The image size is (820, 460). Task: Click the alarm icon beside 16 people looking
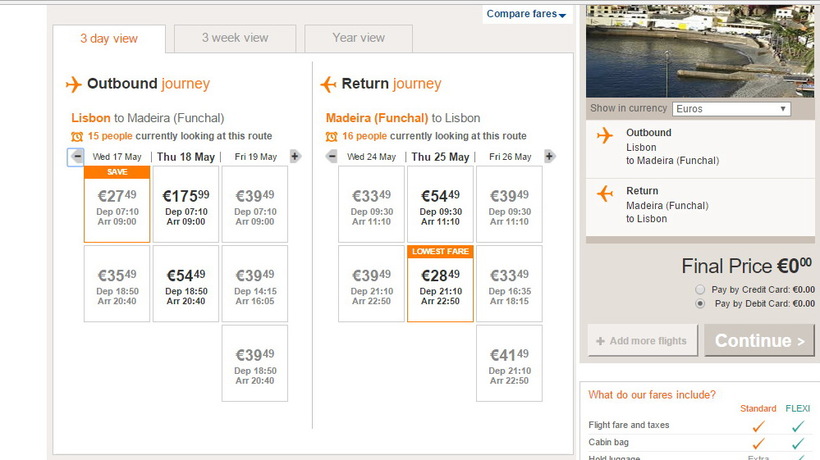[x=332, y=136]
